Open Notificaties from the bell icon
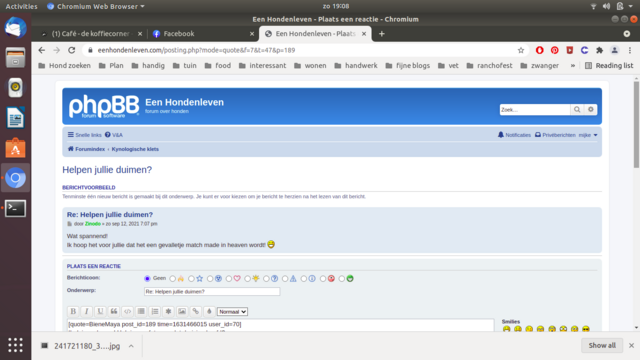The width and height of the screenshot is (640, 360). click(514, 135)
